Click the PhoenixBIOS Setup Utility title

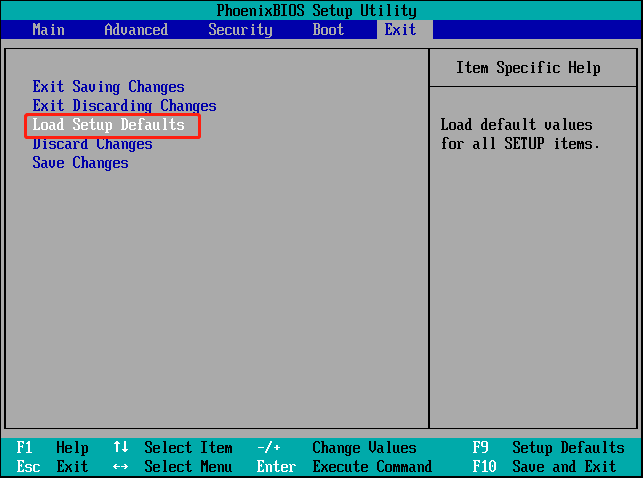point(317,11)
